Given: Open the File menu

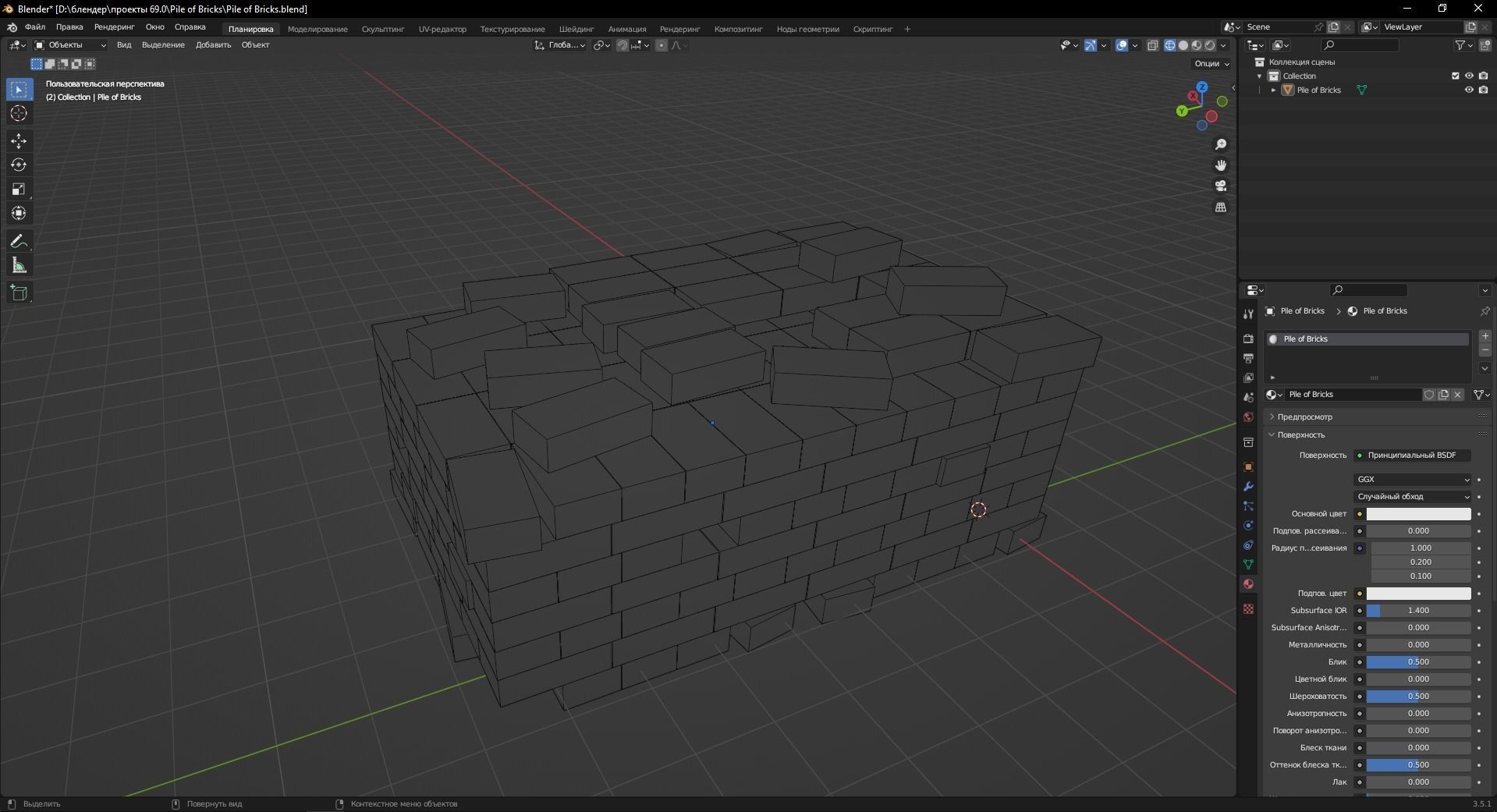Looking at the screenshot, I should tap(35, 27).
